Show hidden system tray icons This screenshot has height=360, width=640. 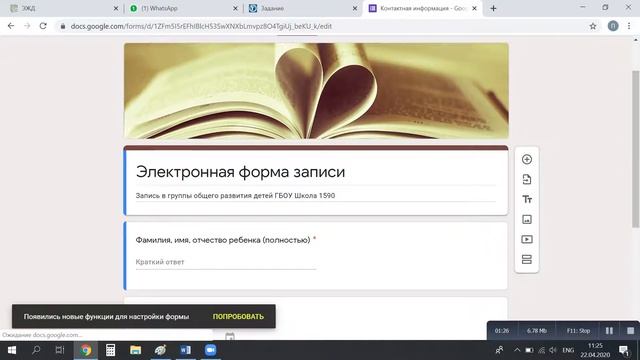(517, 350)
